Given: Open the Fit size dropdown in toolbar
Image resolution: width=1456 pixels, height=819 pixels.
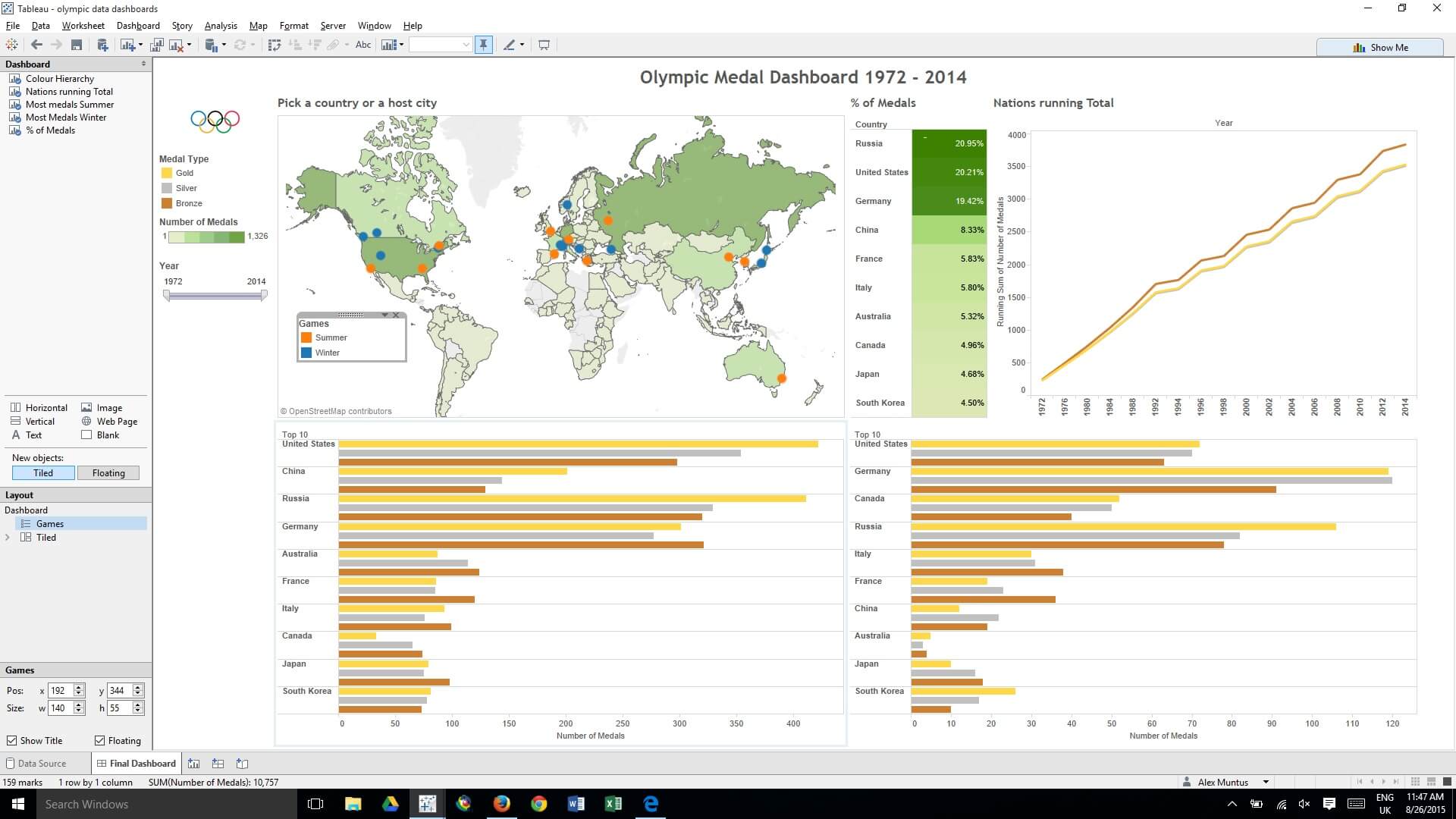Looking at the screenshot, I should click(466, 45).
